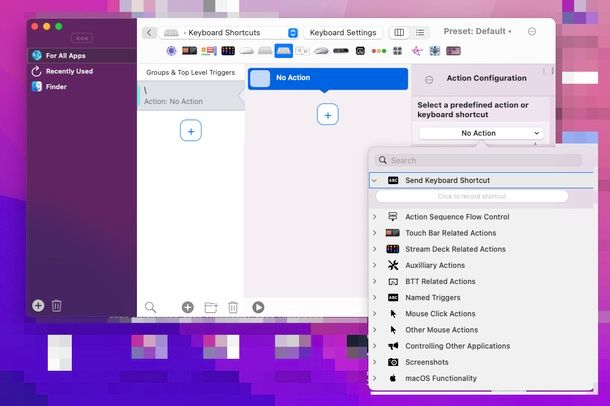Click the macOS Functionality Apple icon
This screenshot has width=610, height=406.
pyautogui.click(x=393, y=378)
